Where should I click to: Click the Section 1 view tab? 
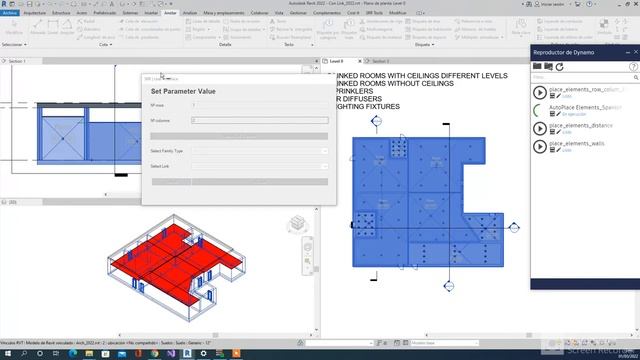pyautogui.click(x=17, y=61)
